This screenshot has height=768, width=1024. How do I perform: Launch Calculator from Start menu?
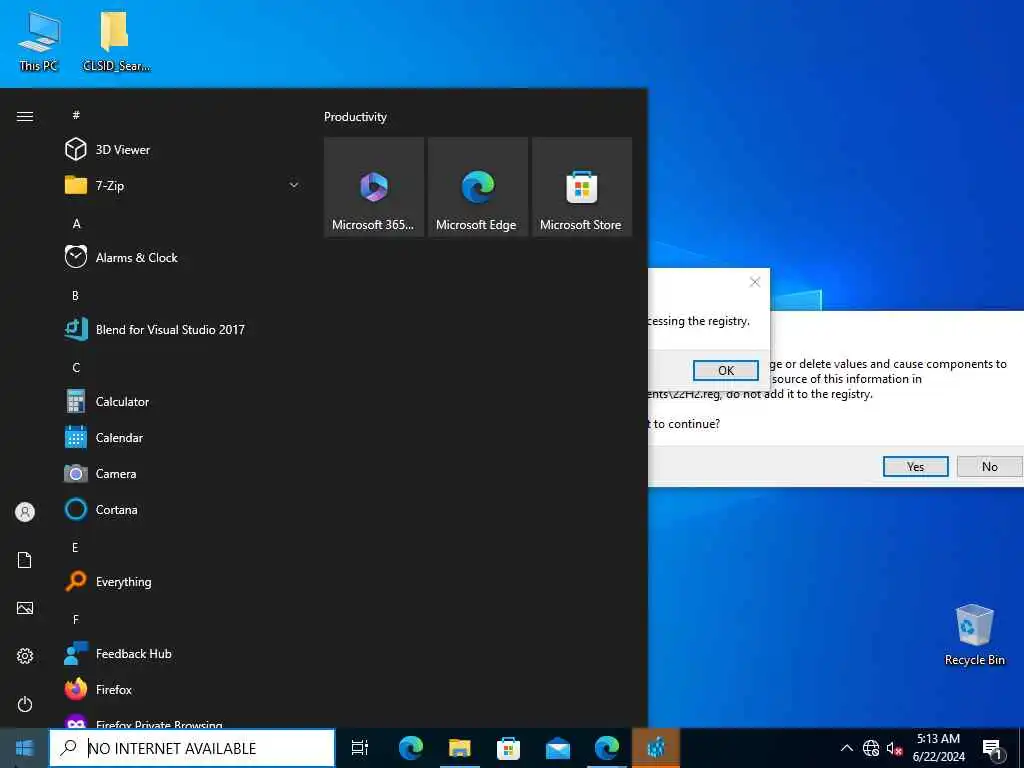pyautogui.click(x=183, y=402)
